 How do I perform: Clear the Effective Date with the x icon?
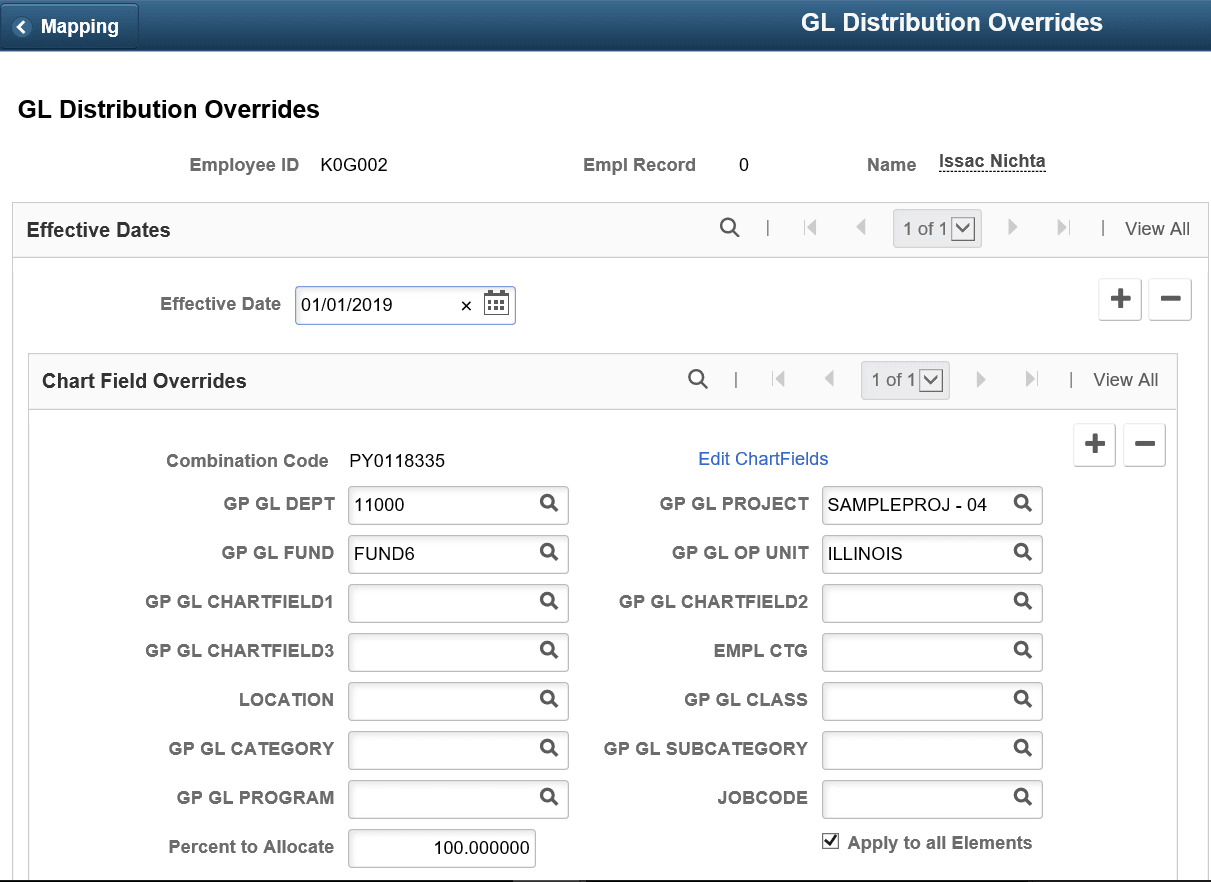click(466, 305)
